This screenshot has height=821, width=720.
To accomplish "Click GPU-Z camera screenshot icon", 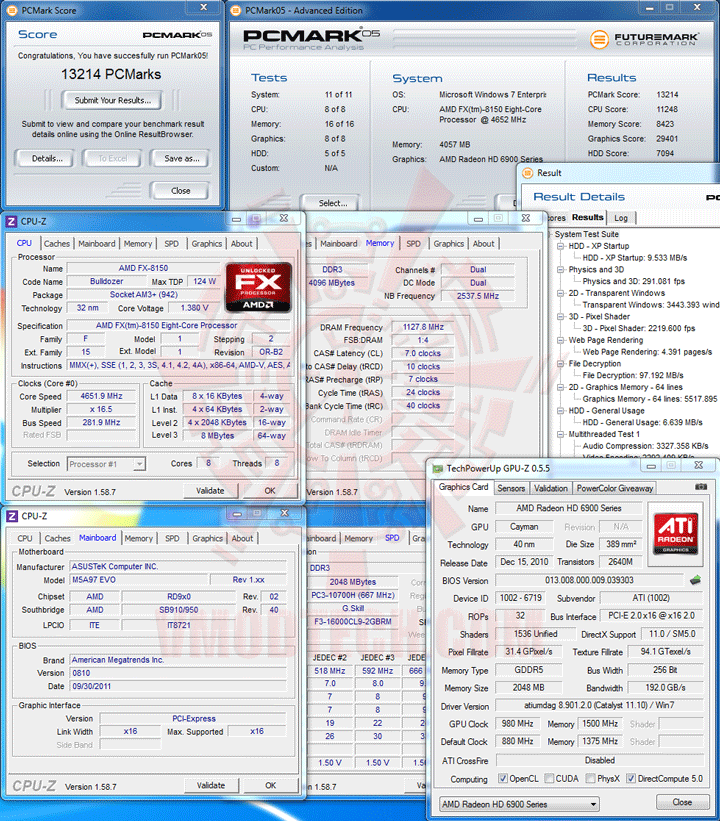I will (x=701, y=487).
